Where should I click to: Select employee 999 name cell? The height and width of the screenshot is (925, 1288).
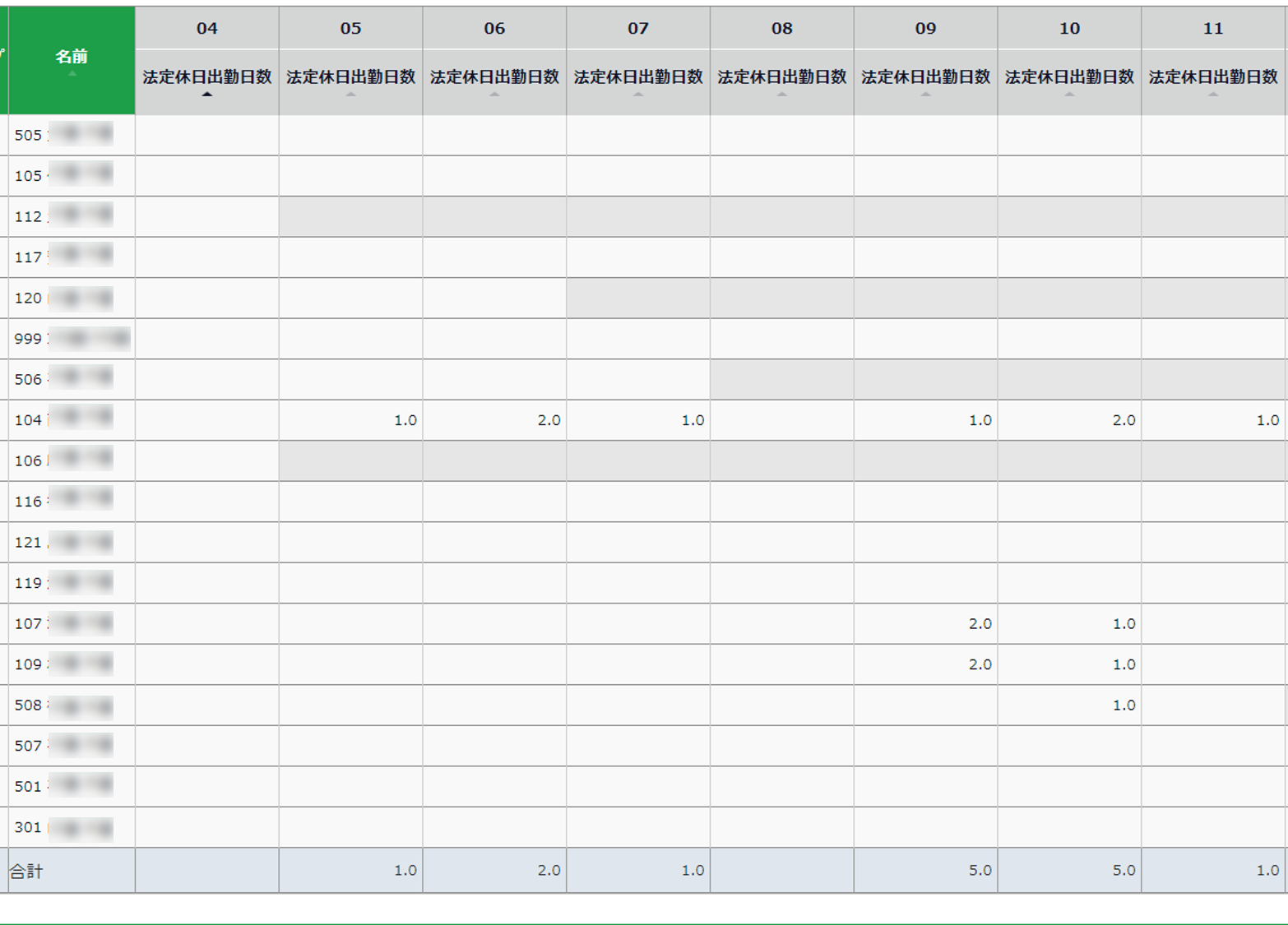(x=72, y=339)
